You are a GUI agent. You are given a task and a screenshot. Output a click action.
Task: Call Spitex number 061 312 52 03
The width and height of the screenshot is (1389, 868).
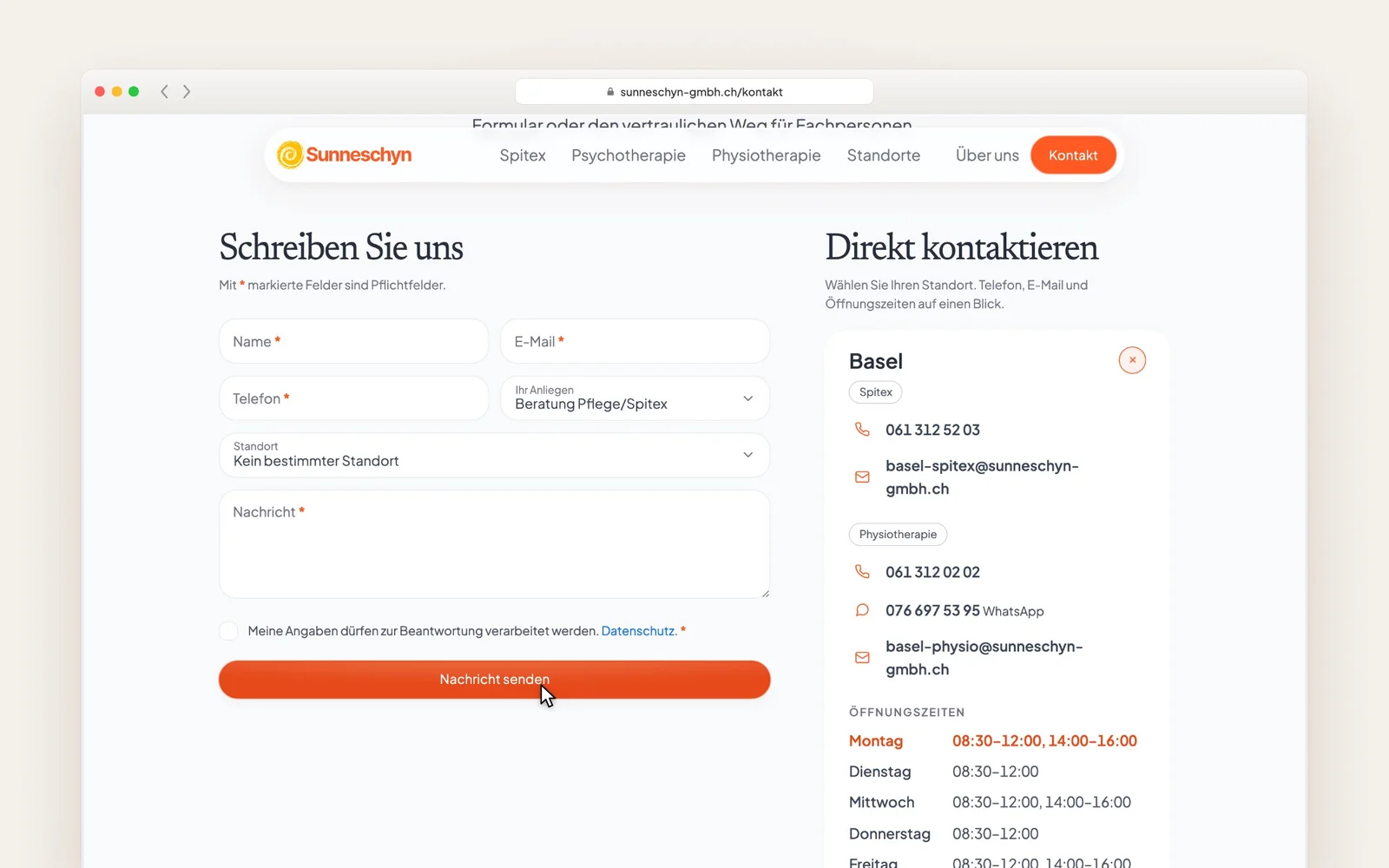click(932, 430)
